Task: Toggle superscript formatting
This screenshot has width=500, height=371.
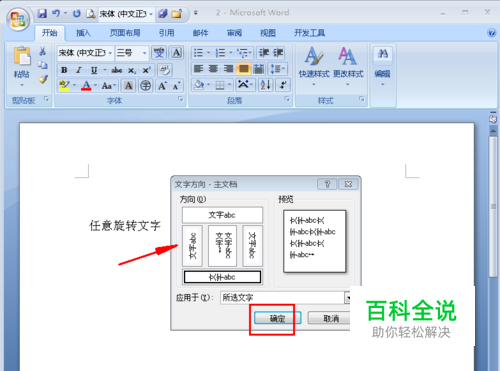Action: click(147, 70)
